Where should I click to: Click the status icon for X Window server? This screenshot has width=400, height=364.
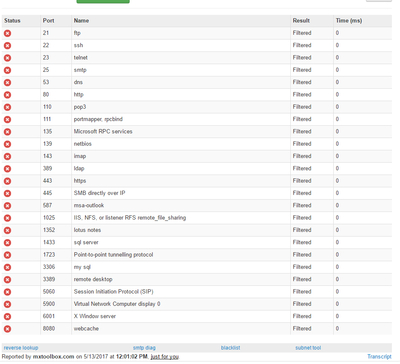(x=7, y=317)
